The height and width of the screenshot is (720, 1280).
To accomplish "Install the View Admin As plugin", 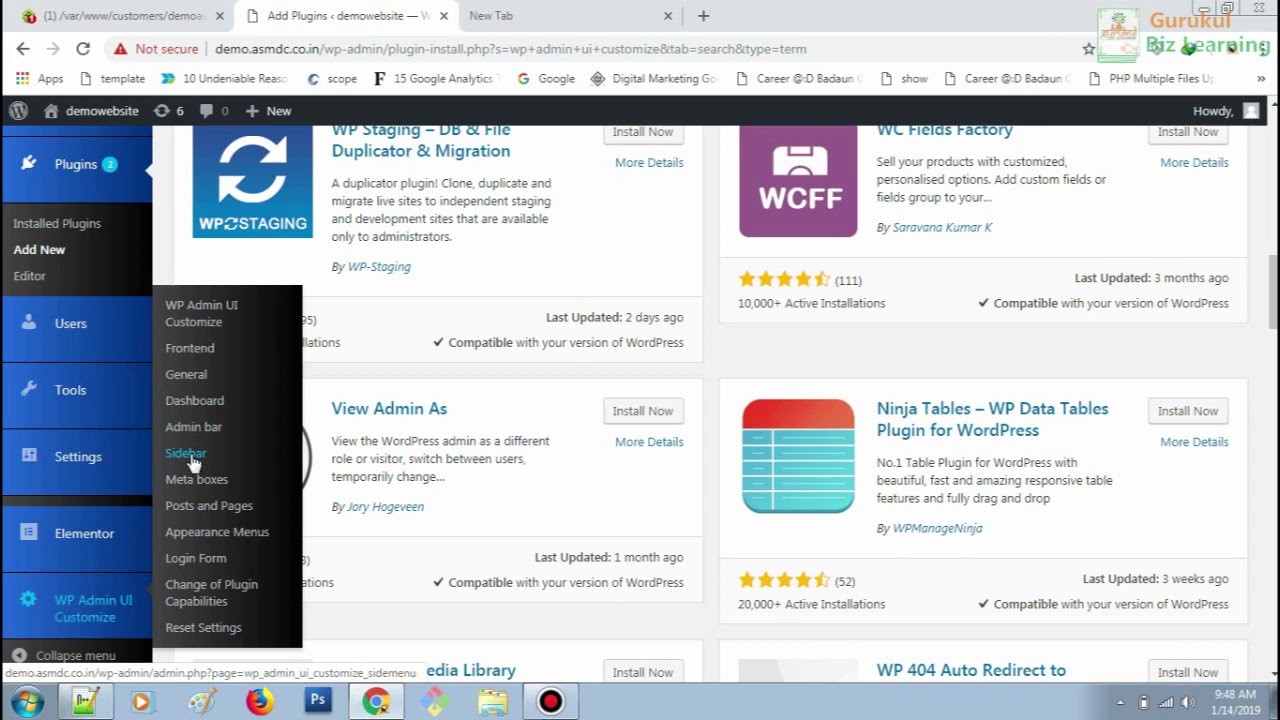I will (x=642, y=411).
